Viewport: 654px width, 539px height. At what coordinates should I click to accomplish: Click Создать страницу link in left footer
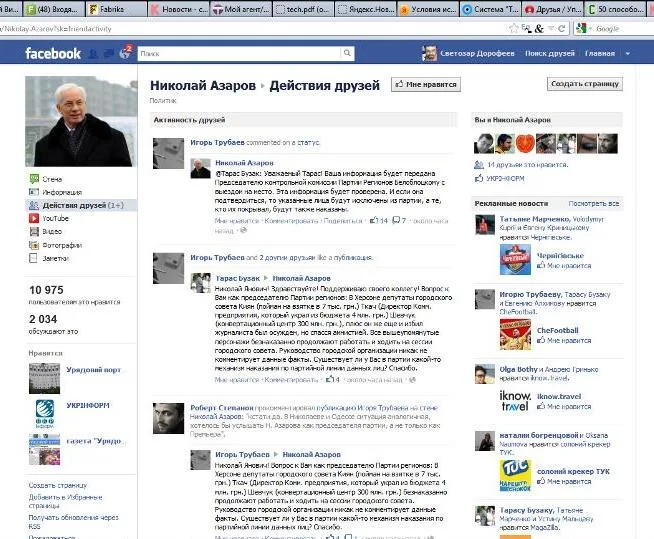click(58, 485)
